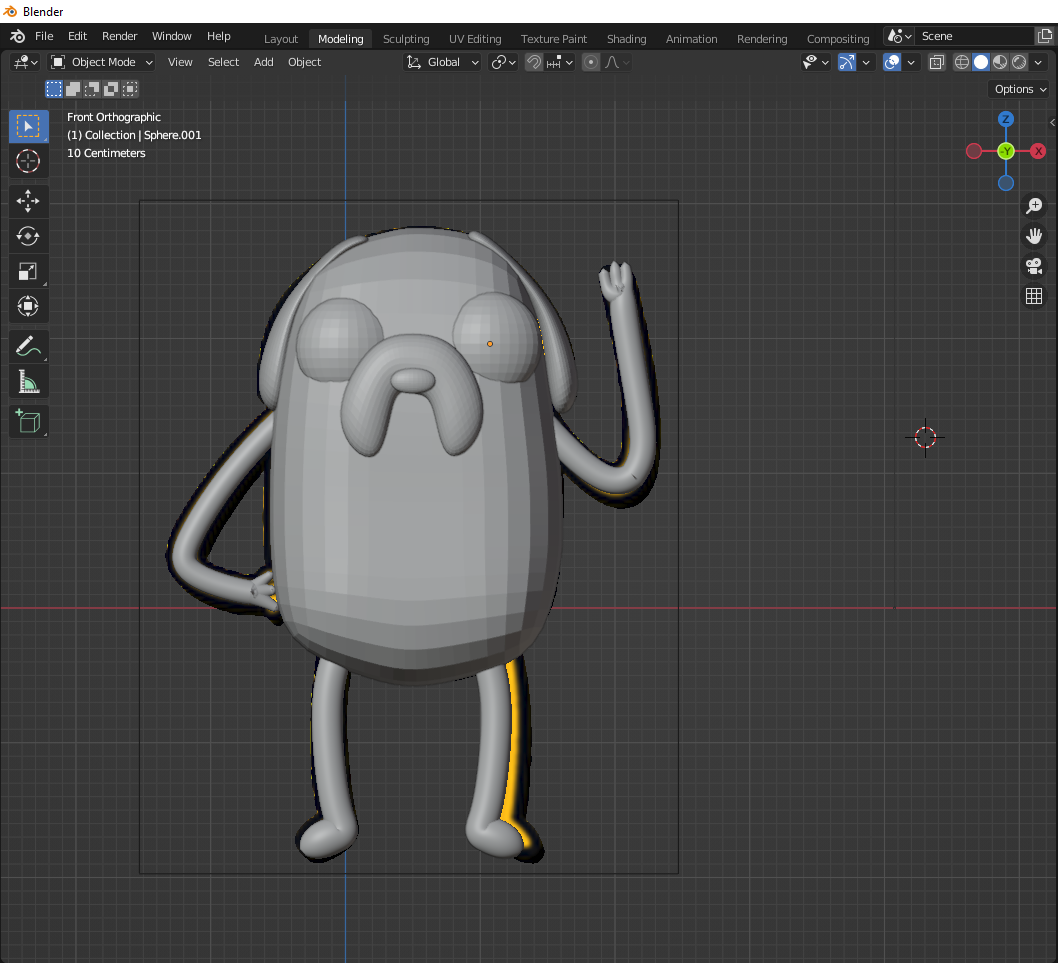Open the editor type dropdown
The image size is (1058, 963).
[26, 62]
